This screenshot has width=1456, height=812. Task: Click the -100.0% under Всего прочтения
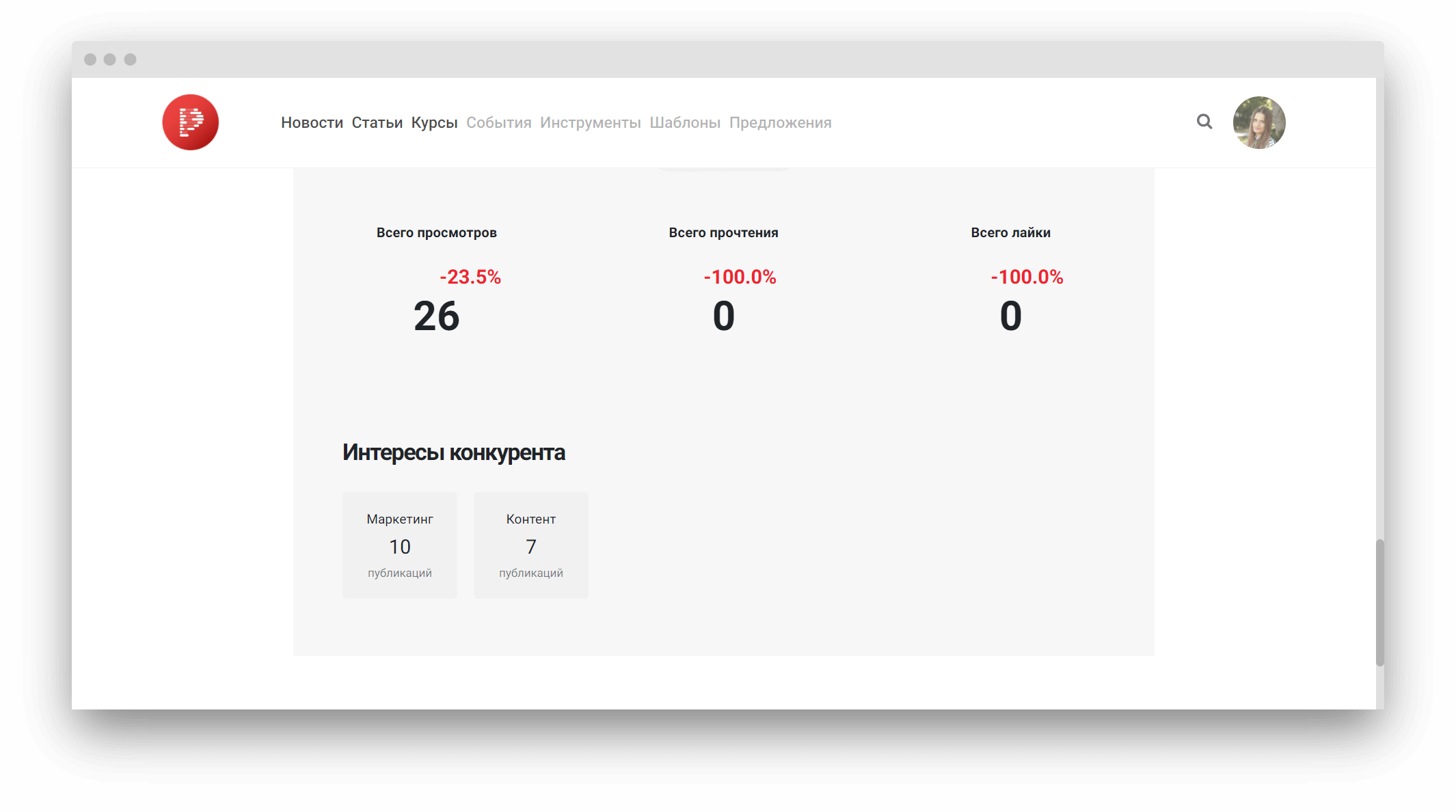[740, 277]
